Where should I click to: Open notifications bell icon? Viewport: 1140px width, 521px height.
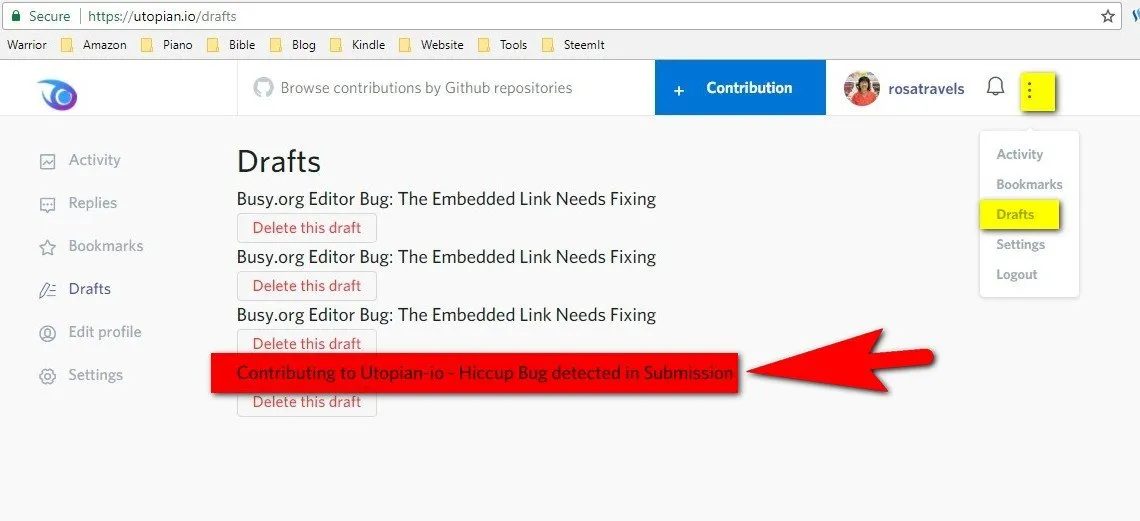[x=995, y=87]
